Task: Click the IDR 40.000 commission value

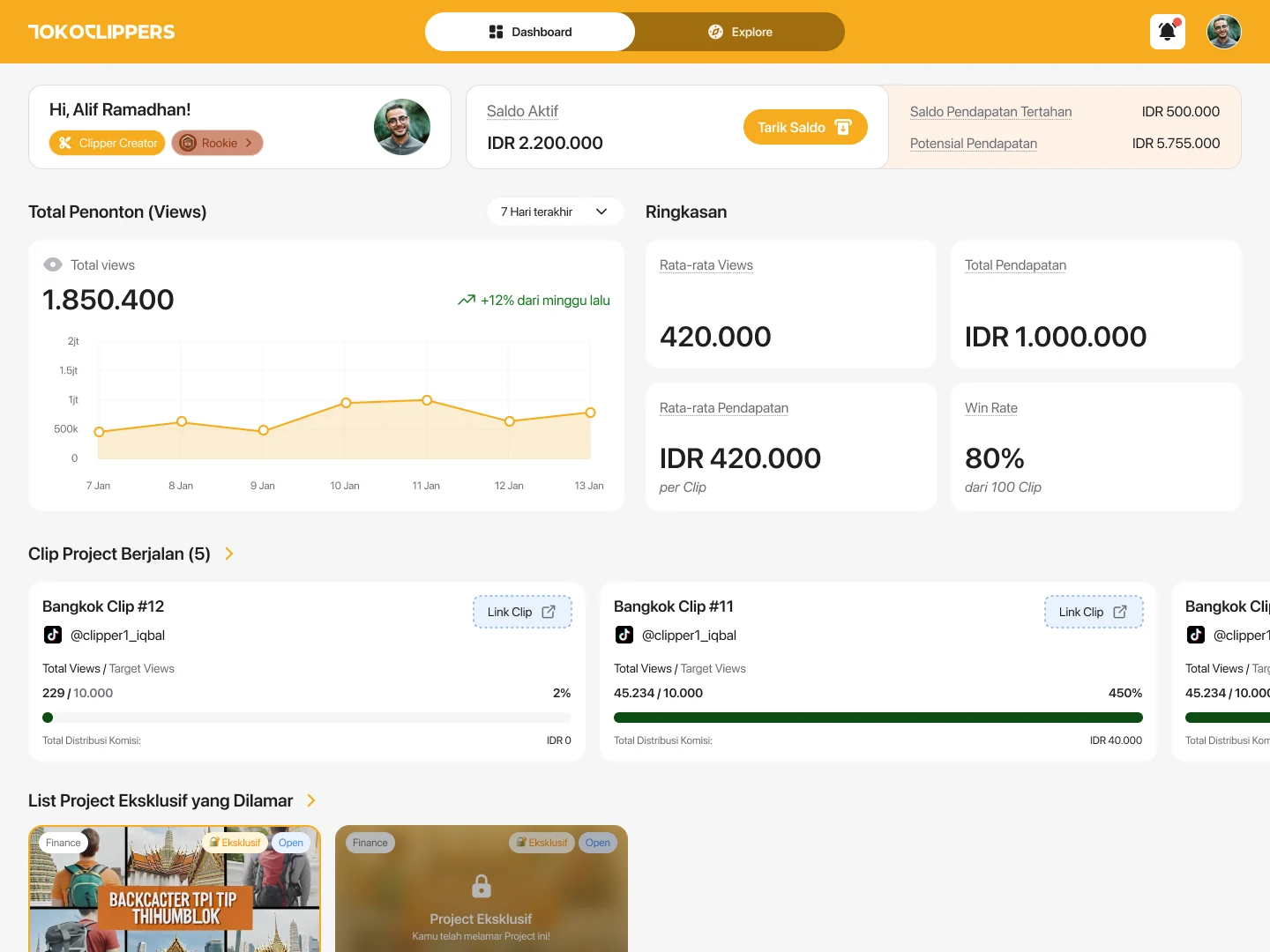Action: 1116,740
